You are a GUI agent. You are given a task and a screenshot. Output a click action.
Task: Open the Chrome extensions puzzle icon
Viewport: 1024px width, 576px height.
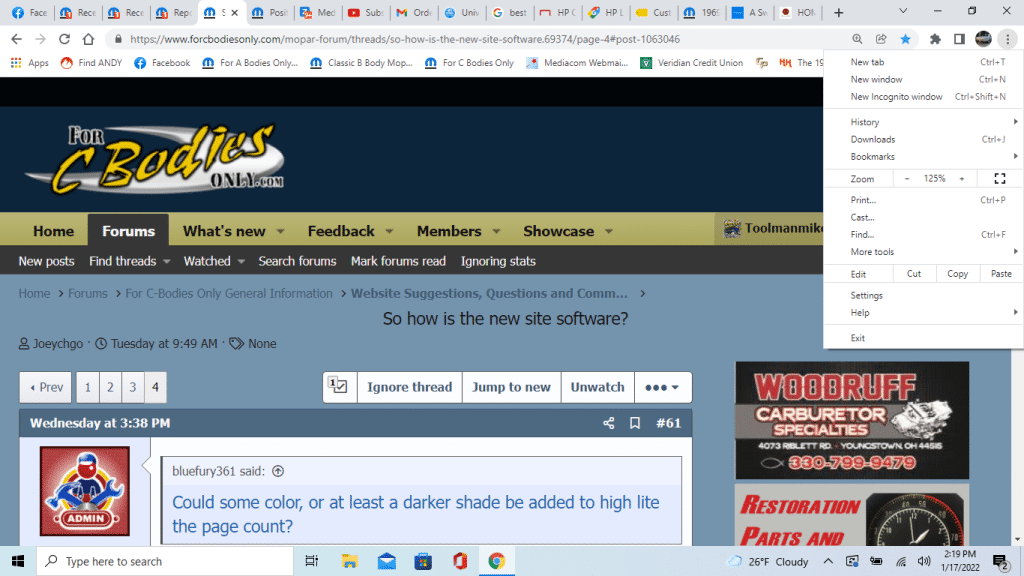[935, 39]
